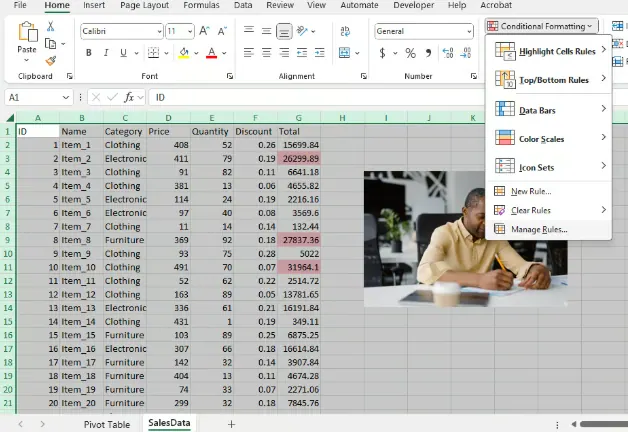Expand the General number format dropdown
The image size is (628, 432).
coord(467,31)
